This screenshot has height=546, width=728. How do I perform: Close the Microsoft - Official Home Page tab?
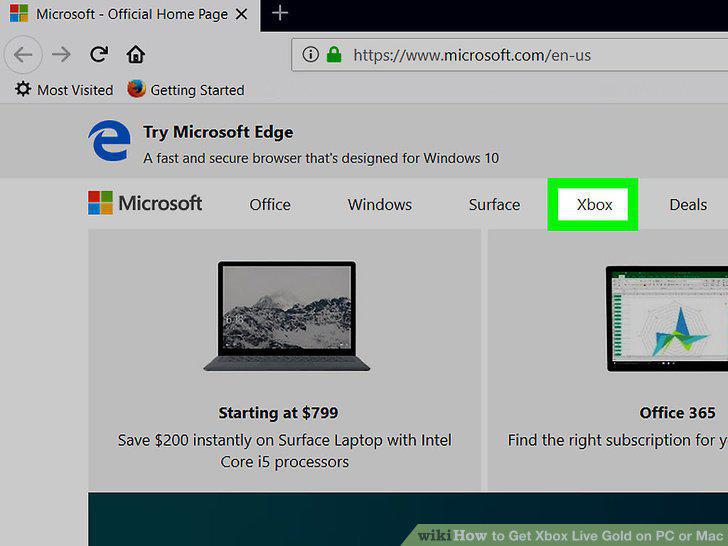241,14
